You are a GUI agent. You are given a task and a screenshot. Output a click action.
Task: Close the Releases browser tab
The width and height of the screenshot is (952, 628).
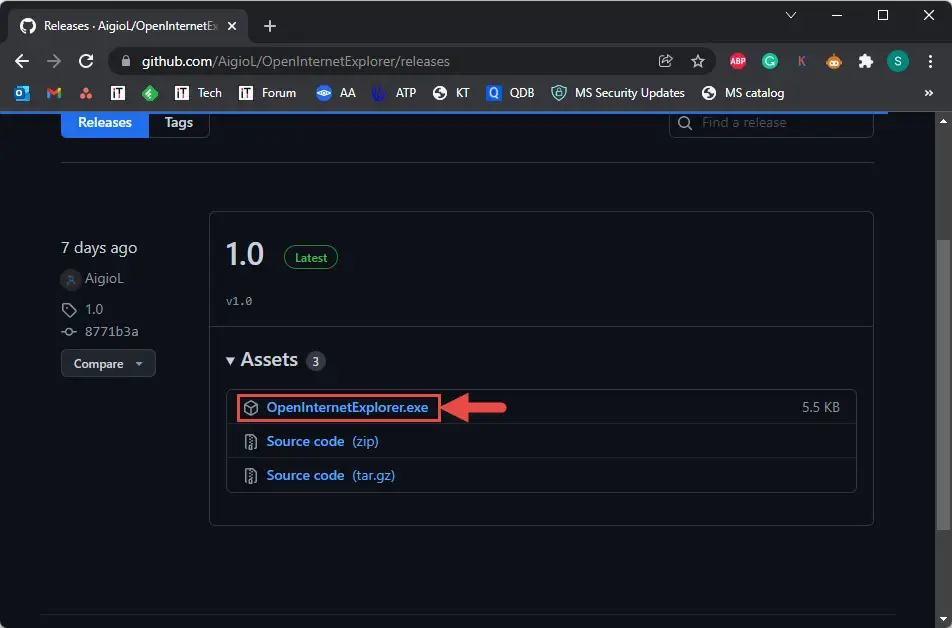click(x=231, y=26)
